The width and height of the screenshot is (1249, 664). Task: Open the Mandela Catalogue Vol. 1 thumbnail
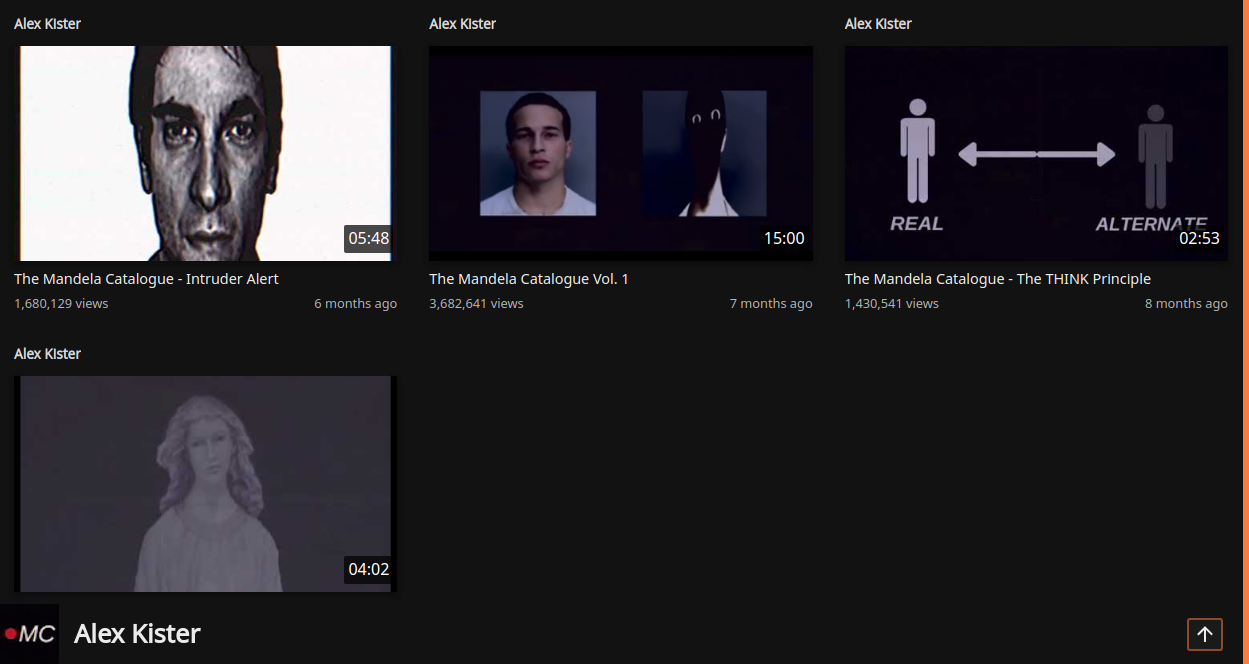click(x=621, y=153)
